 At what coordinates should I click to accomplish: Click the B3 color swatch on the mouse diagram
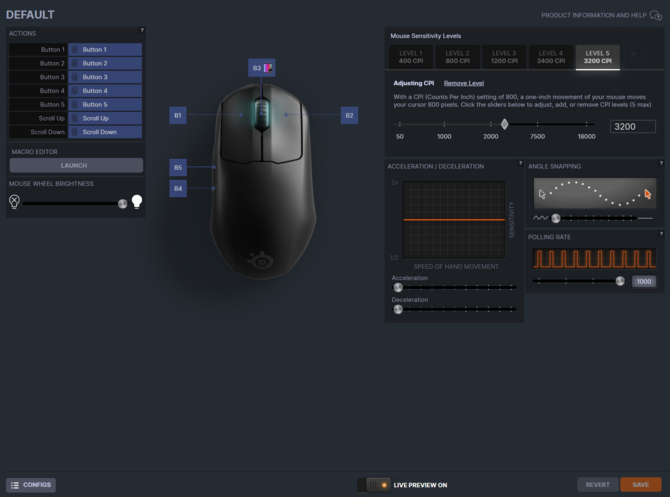tap(268, 68)
